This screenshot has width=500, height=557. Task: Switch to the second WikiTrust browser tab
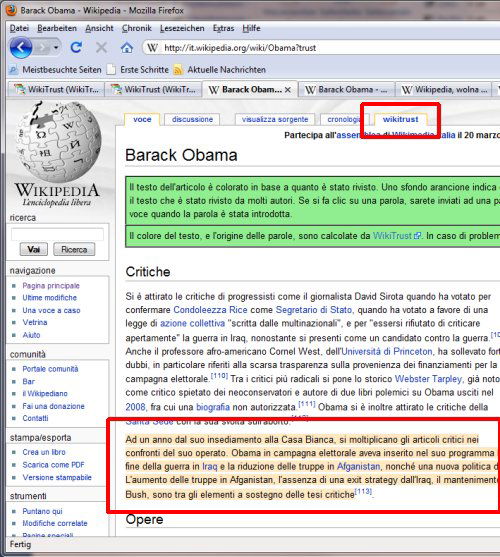(153, 90)
